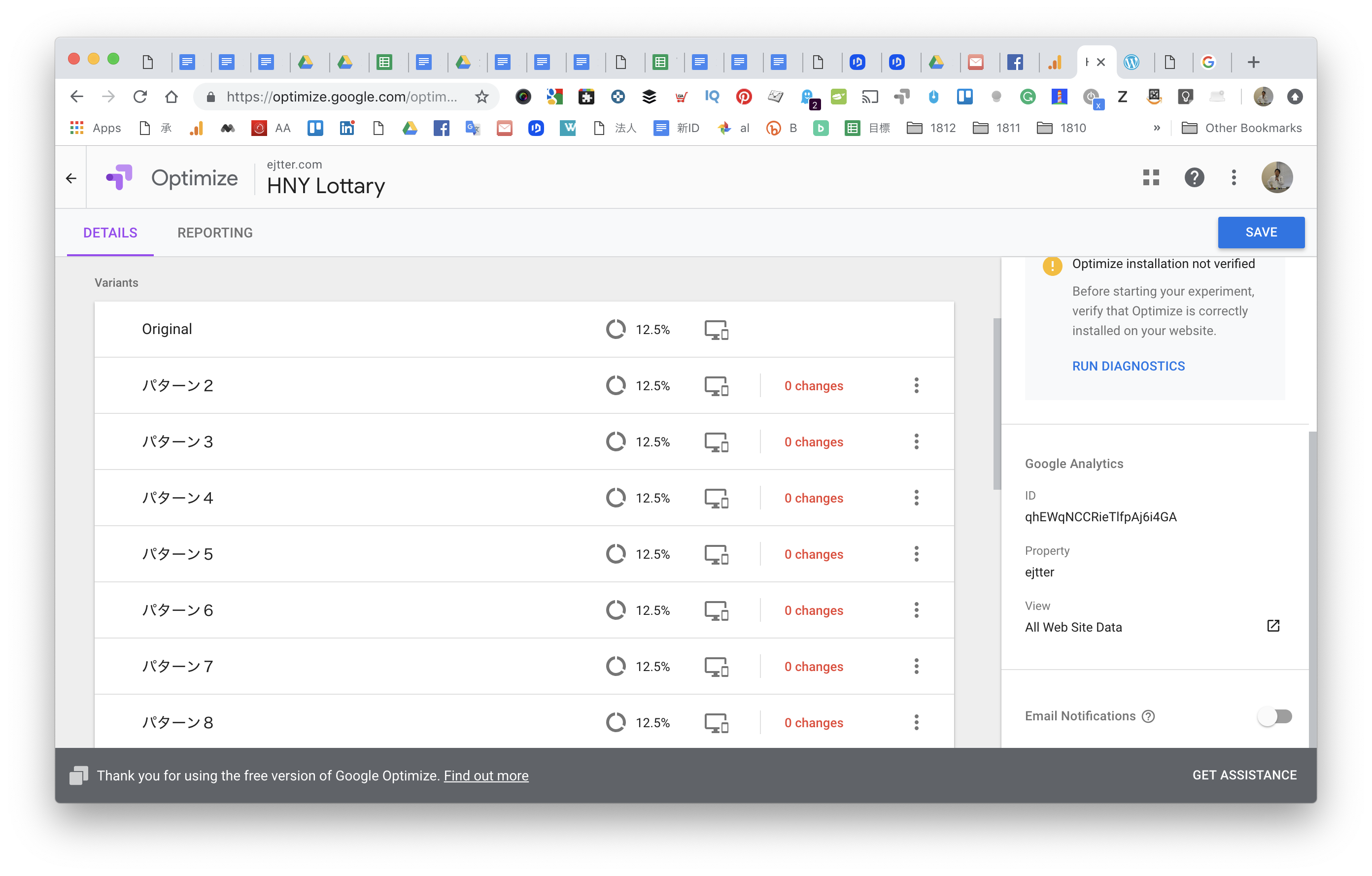Open the header overflow three-dot menu
This screenshot has width=1372, height=876.
click(1234, 178)
